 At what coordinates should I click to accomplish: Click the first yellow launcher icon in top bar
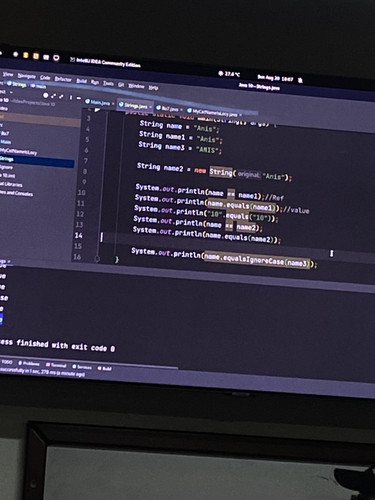tap(26, 55)
